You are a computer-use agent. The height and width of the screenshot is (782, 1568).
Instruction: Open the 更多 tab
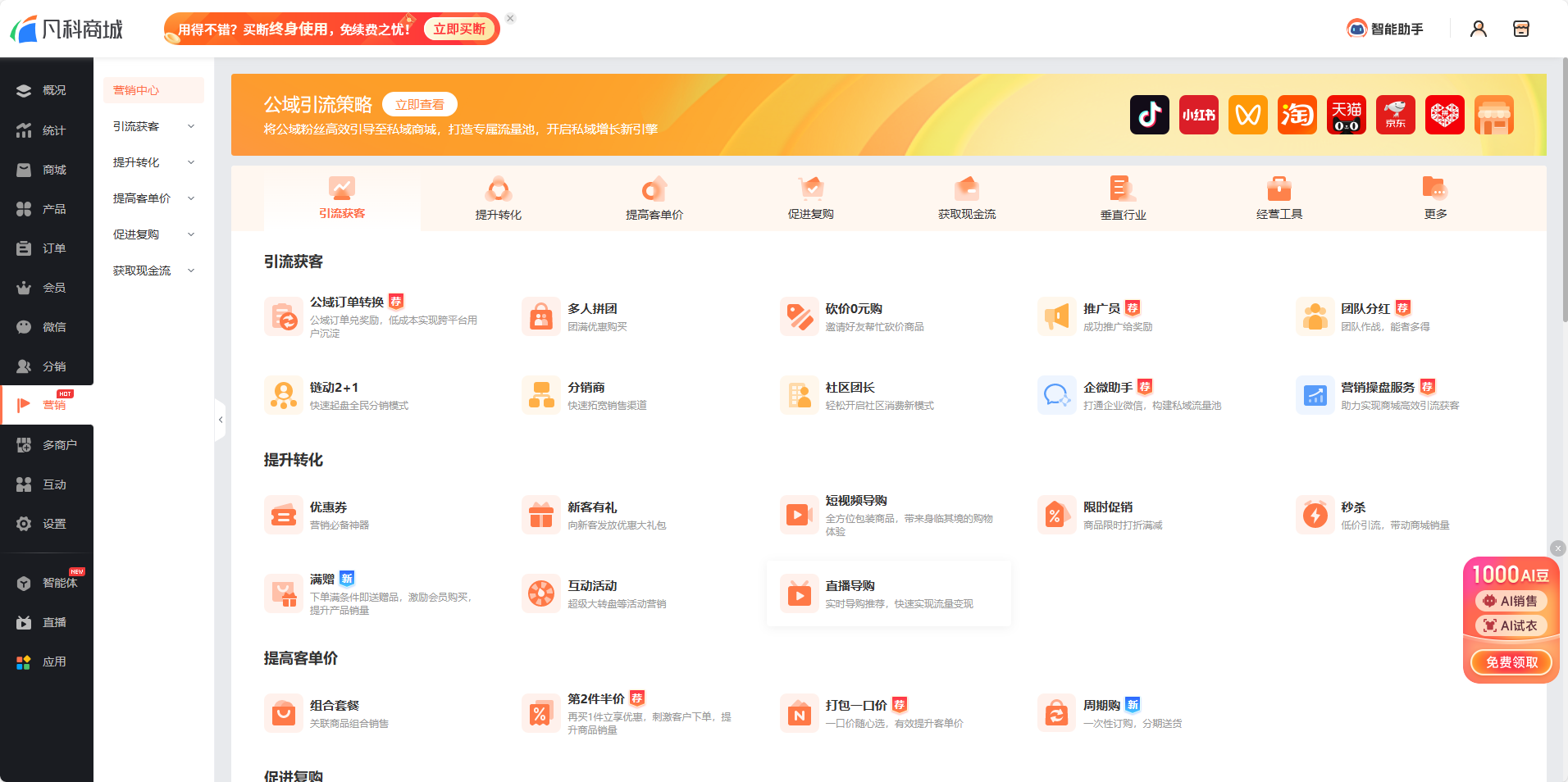(x=1435, y=198)
